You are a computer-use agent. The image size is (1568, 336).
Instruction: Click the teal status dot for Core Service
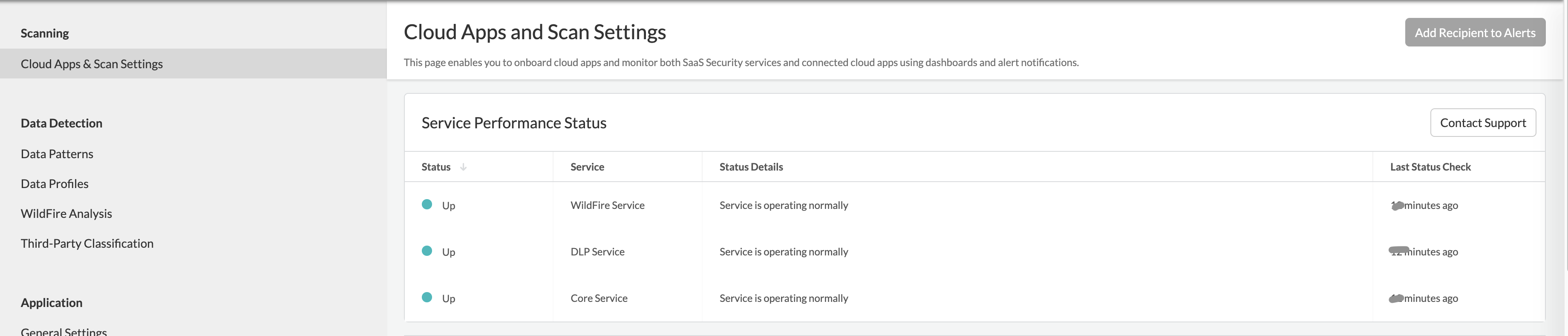[x=427, y=297]
